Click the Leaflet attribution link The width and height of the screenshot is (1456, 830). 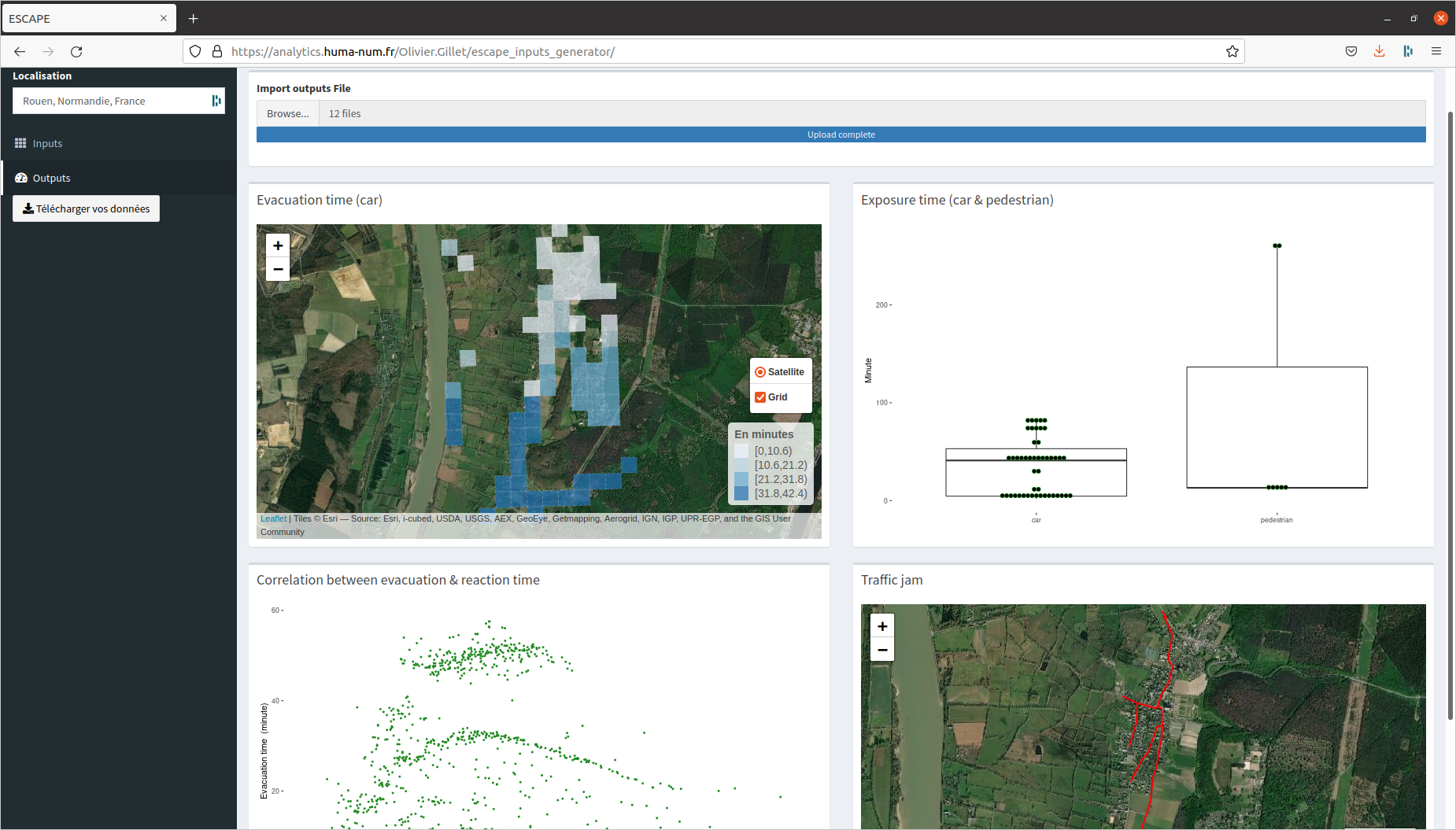(x=273, y=518)
